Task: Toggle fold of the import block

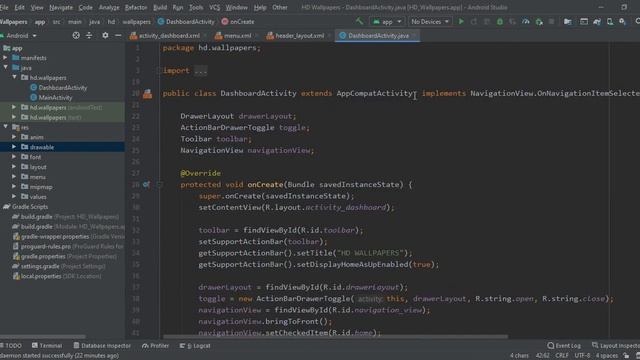Action: coord(159,71)
